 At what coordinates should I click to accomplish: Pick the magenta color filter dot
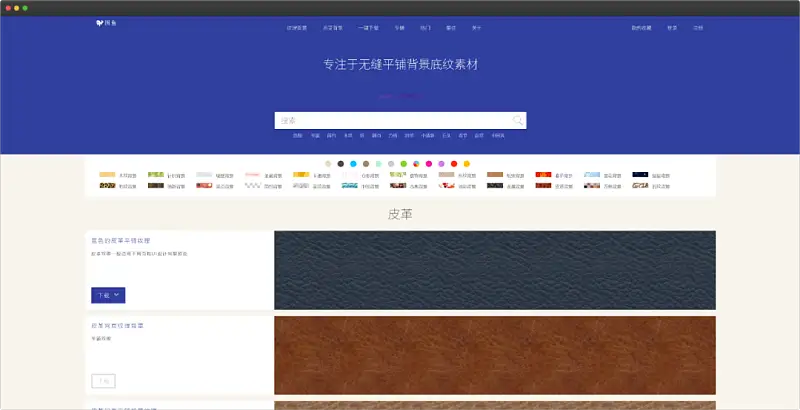(429, 164)
